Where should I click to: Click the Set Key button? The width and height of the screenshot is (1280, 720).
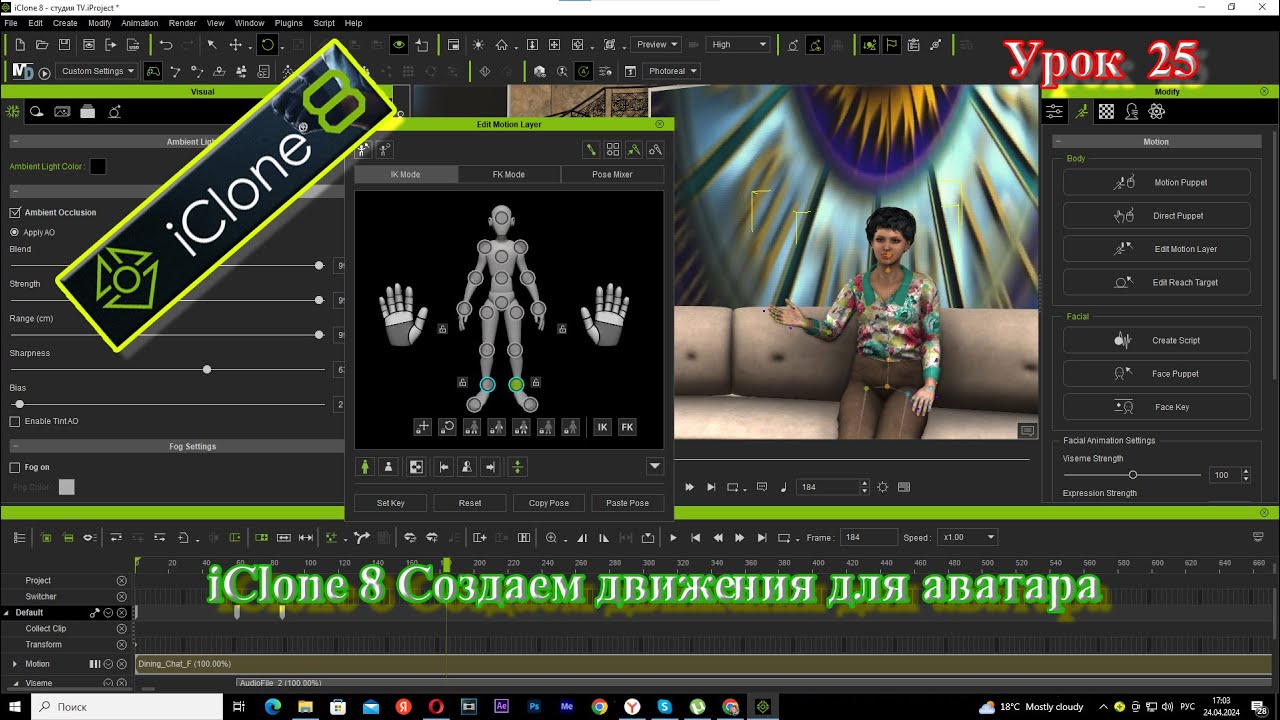click(x=391, y=503)
